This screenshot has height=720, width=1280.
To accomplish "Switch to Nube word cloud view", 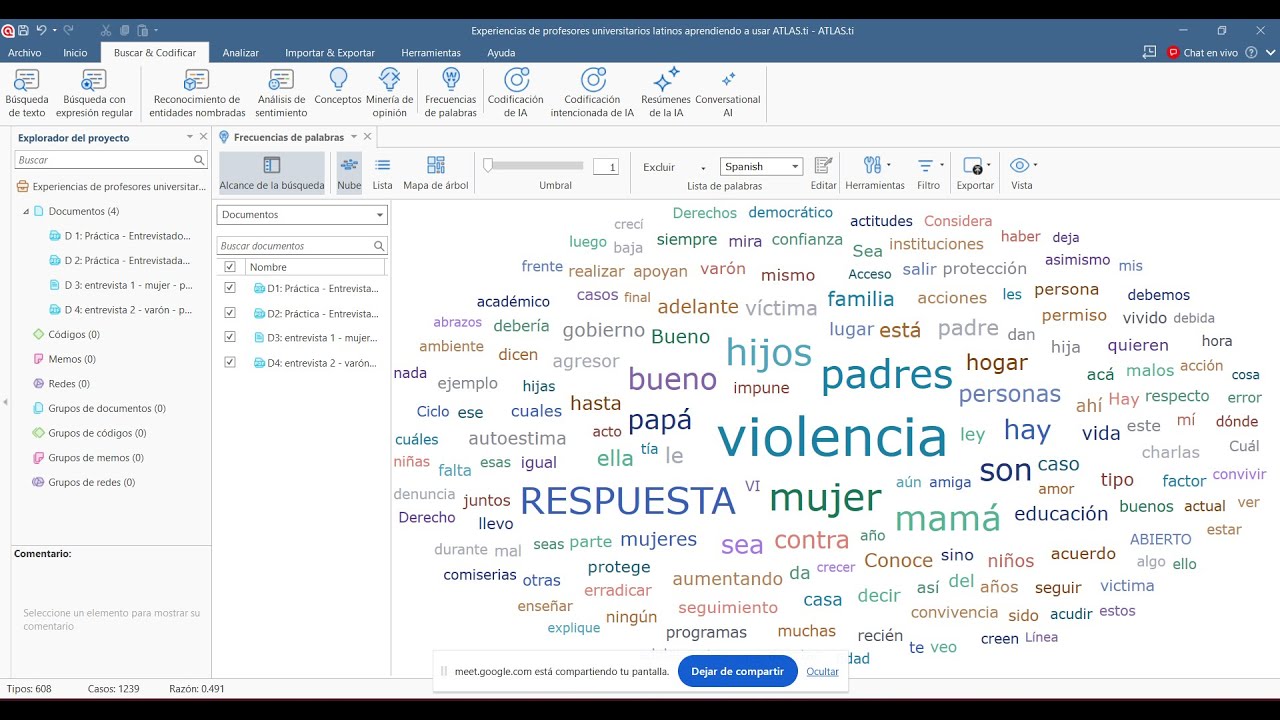I will 349,173.
